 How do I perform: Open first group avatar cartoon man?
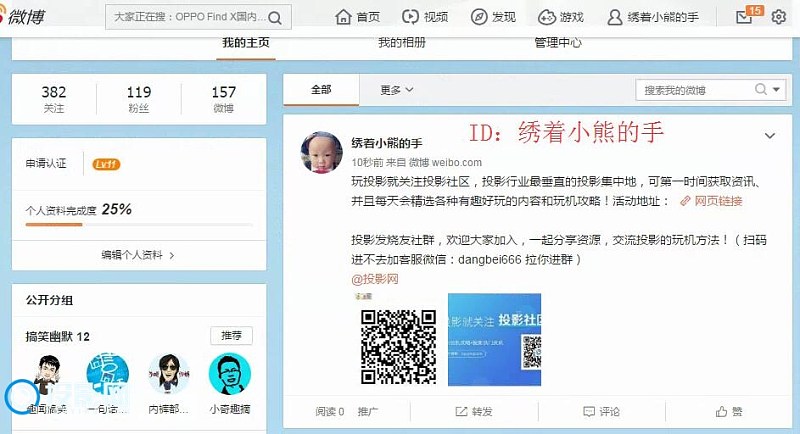coord(48,375)
